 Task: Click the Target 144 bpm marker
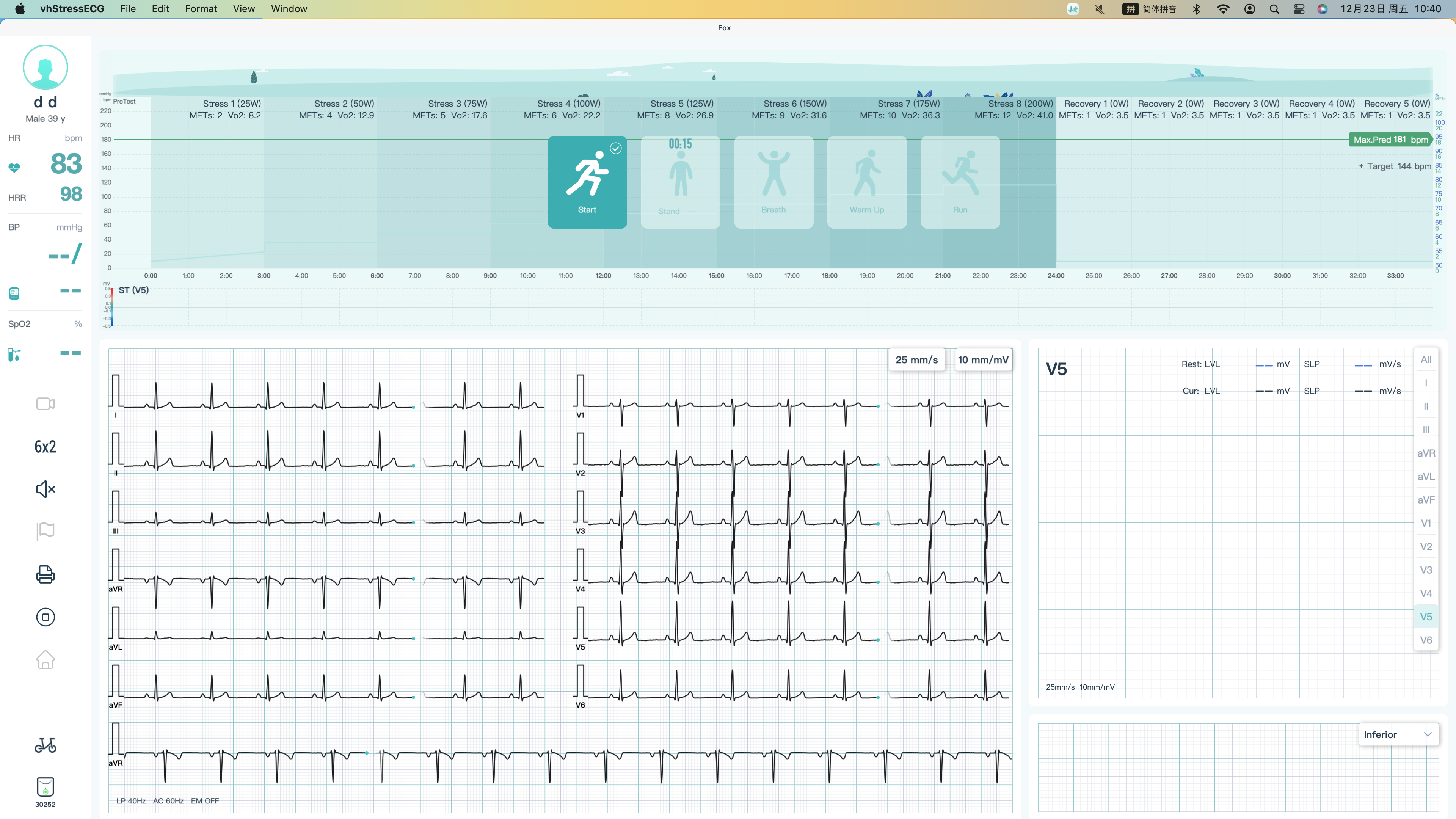pyautogui.click(x=1395, y=166)
